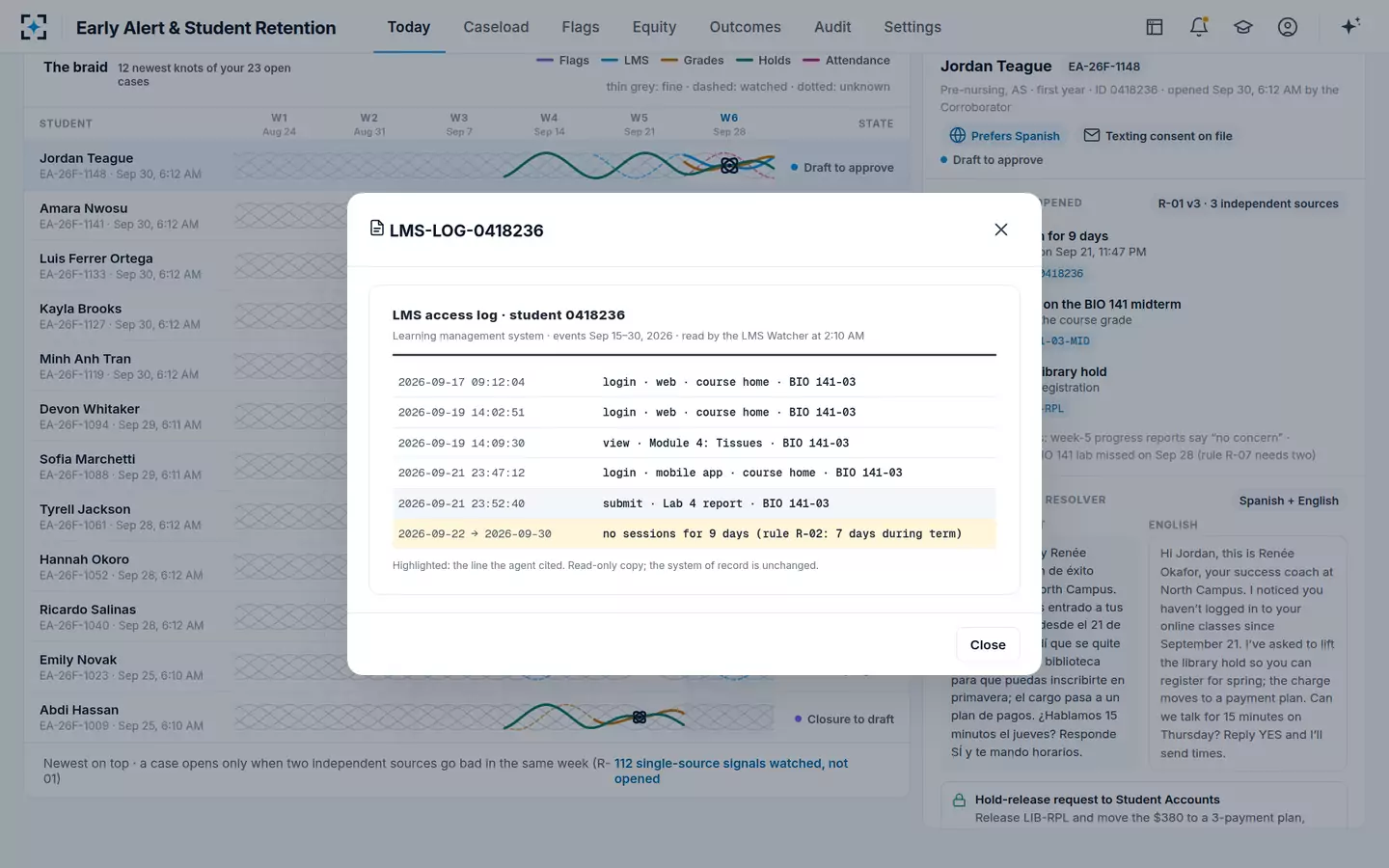
Task: Click the envelope icon for texting consent
Action: point(1092,136)
